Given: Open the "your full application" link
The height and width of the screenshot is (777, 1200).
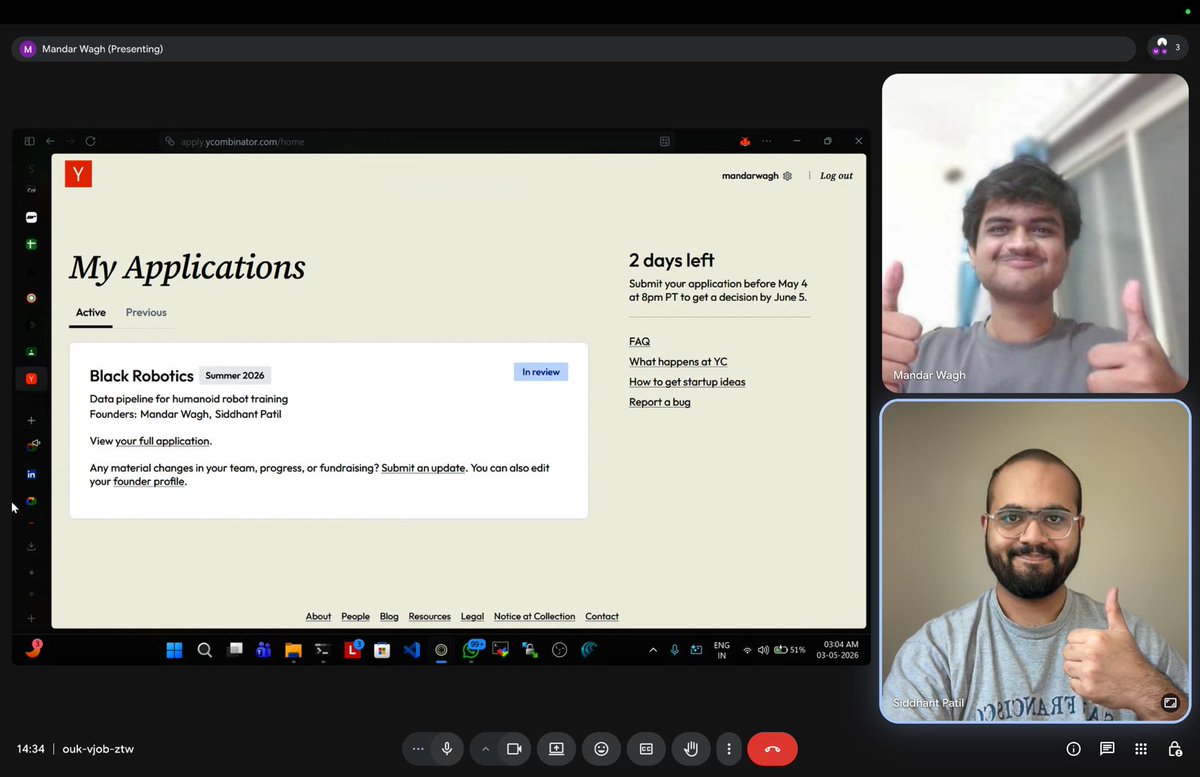Looking at the screenshot, I should 162,441.
